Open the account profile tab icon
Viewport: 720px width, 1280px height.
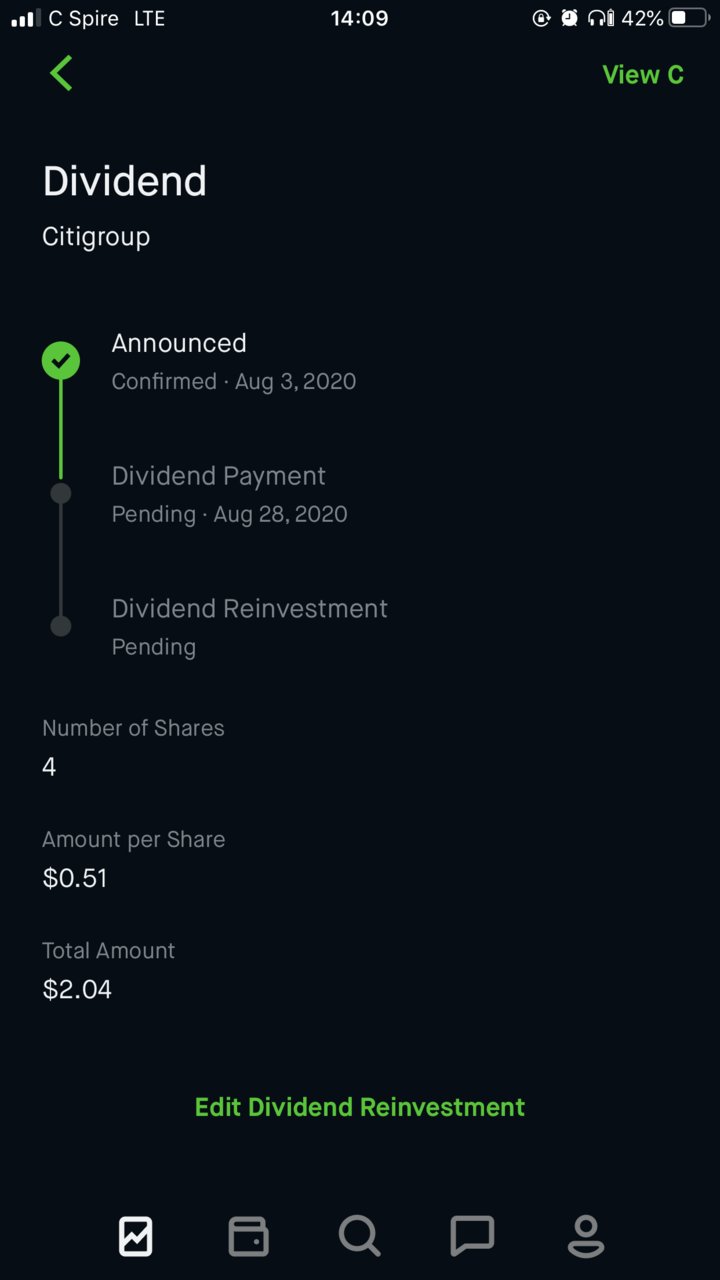point(585,1237)
